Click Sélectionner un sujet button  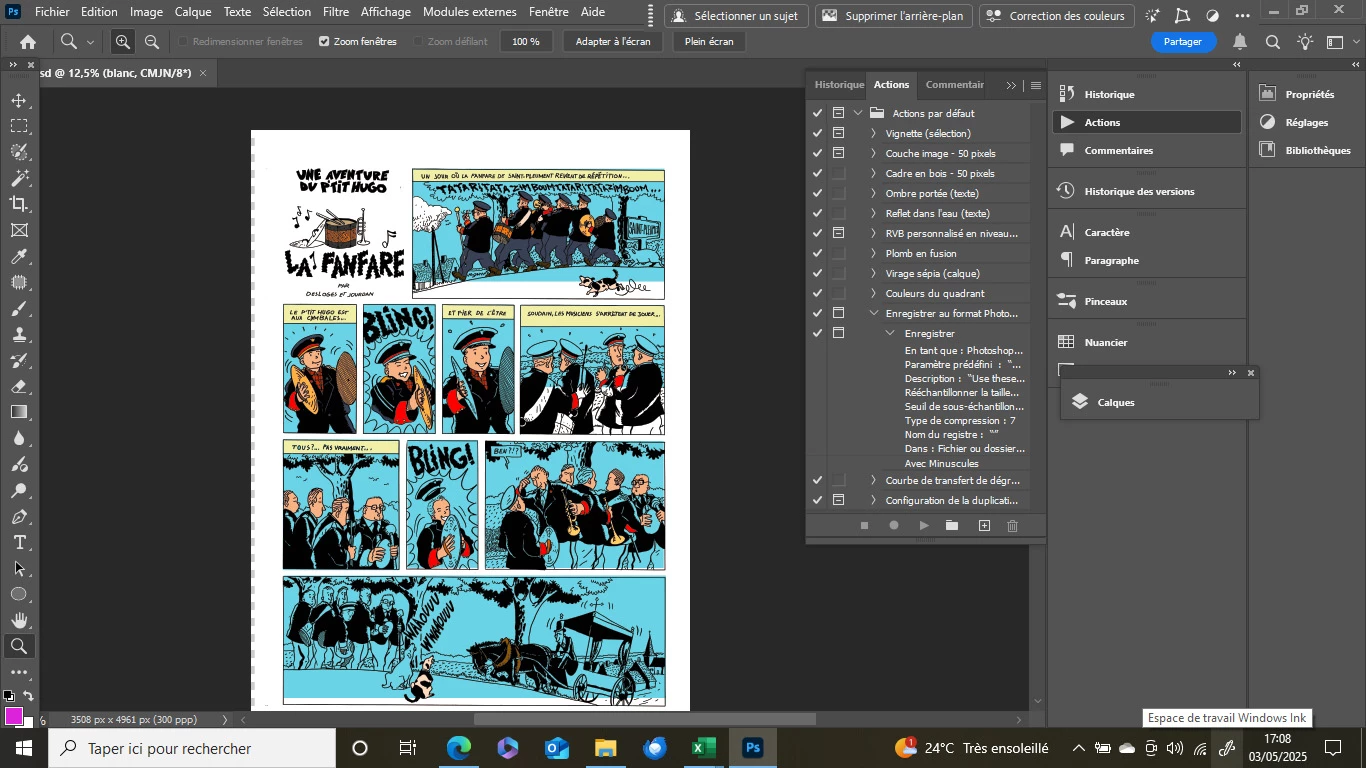click(736, 16)
